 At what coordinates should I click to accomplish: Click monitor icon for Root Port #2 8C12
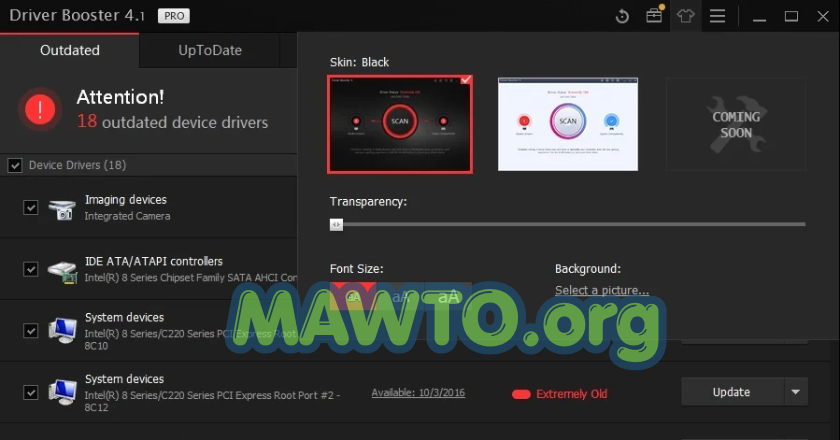click(63, 392)
